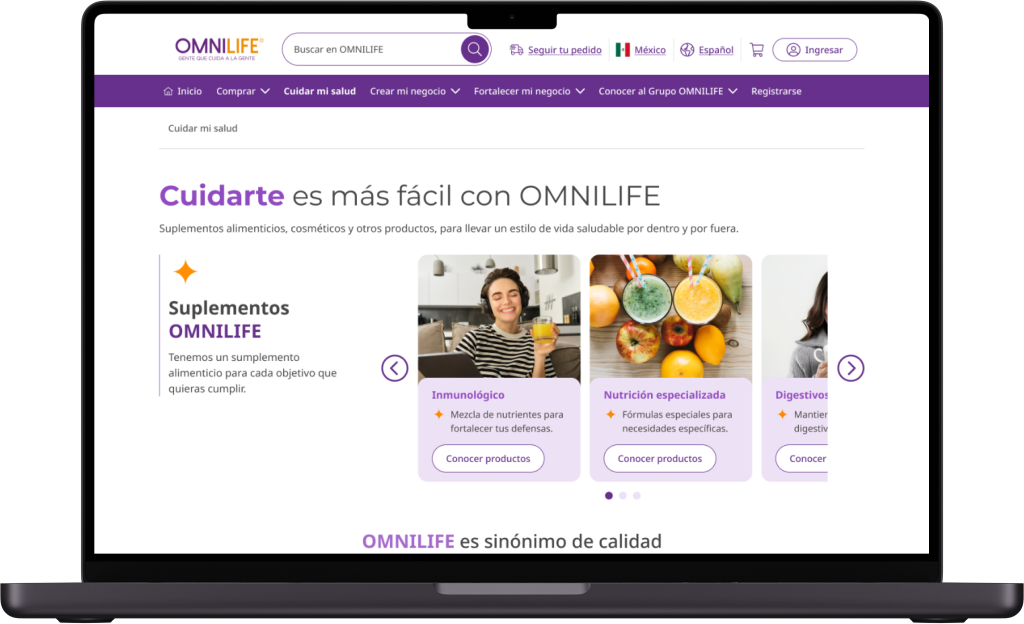Click the Cuidar mi salud breadcrumb
This screenshot has height=624, width=1024.
click(x=202, y=129)
